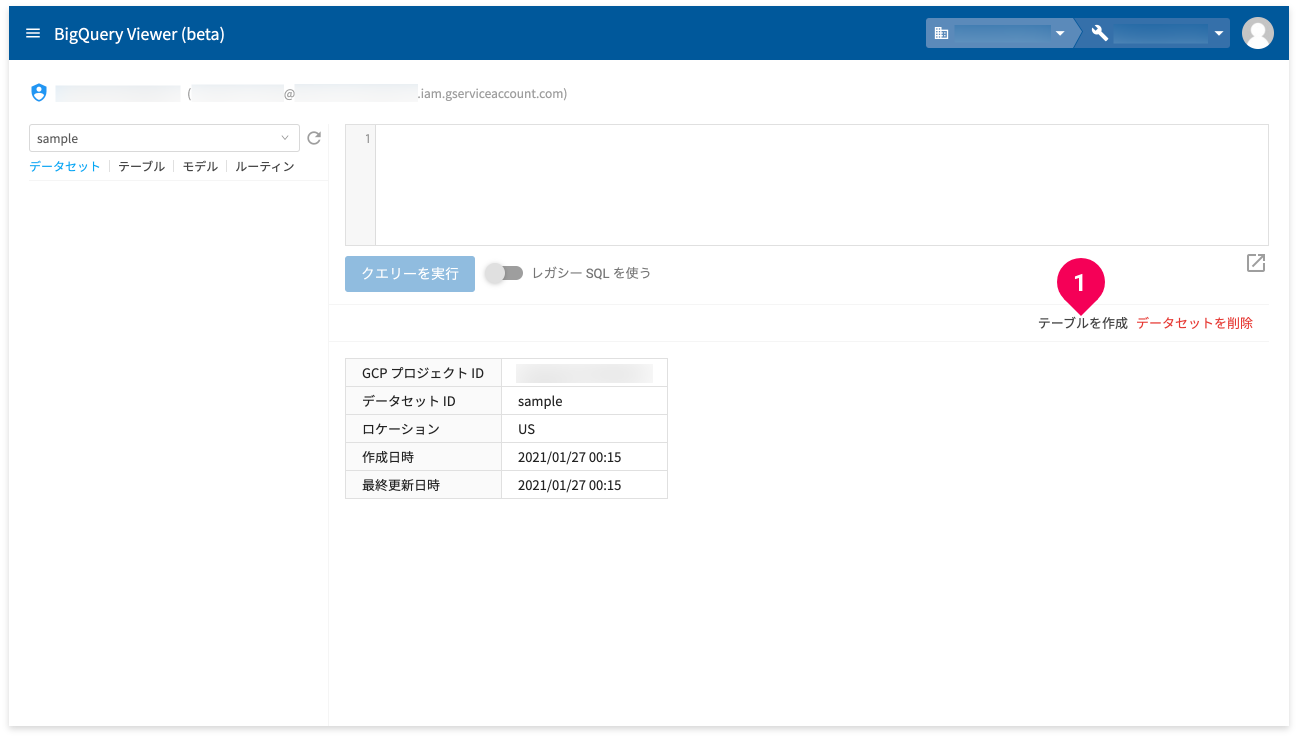The width and height of the screenshot is (1298, 738).
Task: Expand the project selector dropdown arrow
Action: [x=1219, y=34]
